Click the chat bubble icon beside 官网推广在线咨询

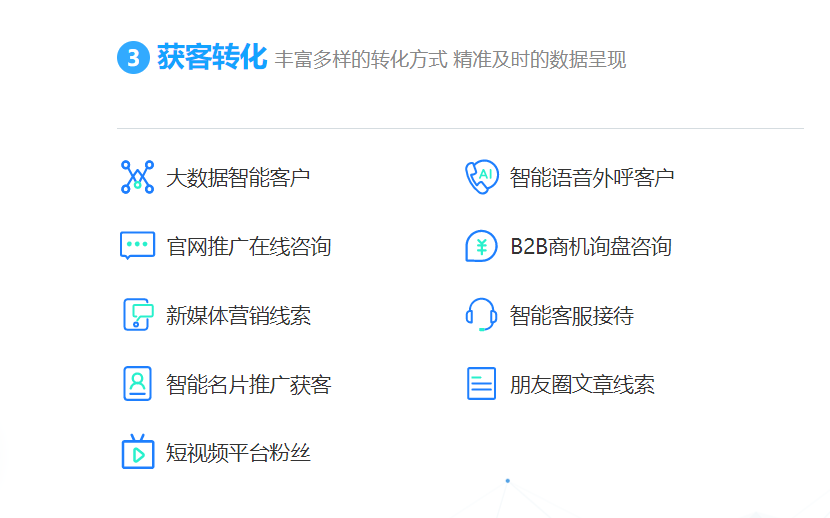138,246
